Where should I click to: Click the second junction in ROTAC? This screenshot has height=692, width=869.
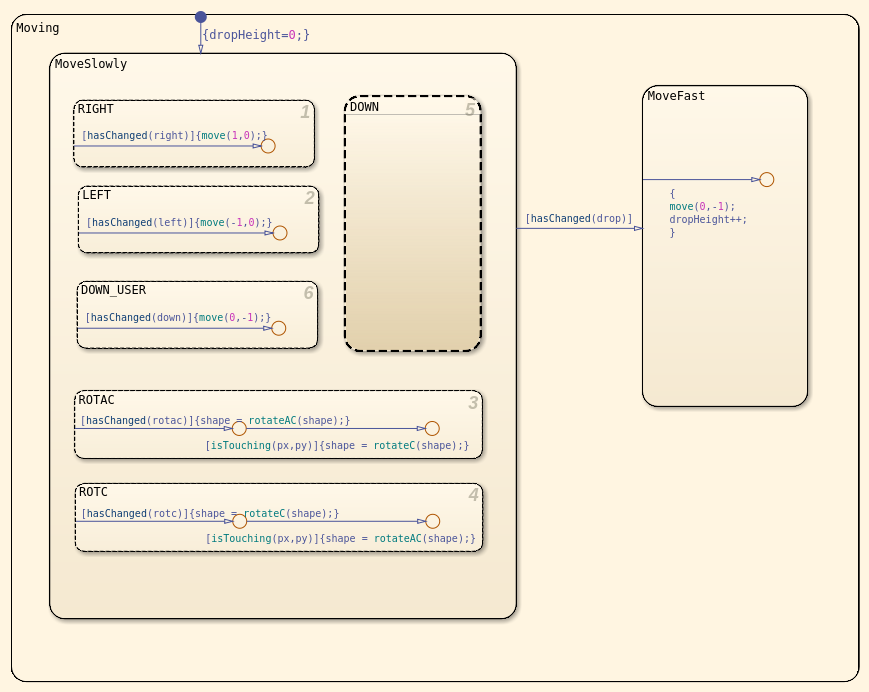pos(432,428)
